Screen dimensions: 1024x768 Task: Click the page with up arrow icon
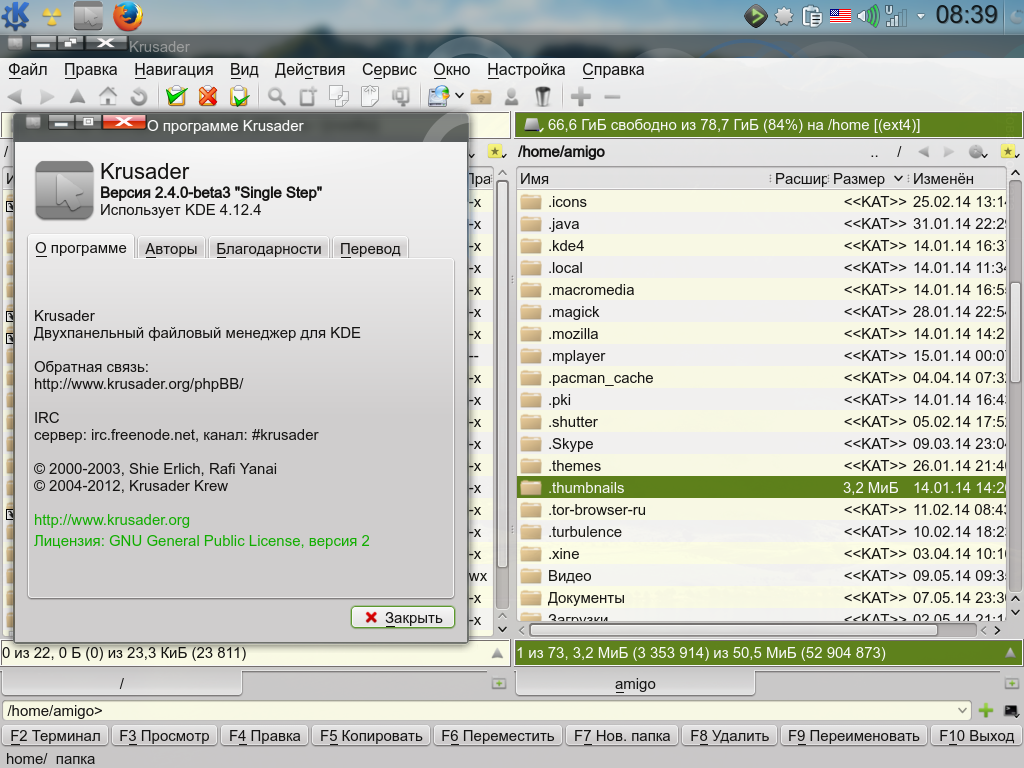tap(370, 97)
